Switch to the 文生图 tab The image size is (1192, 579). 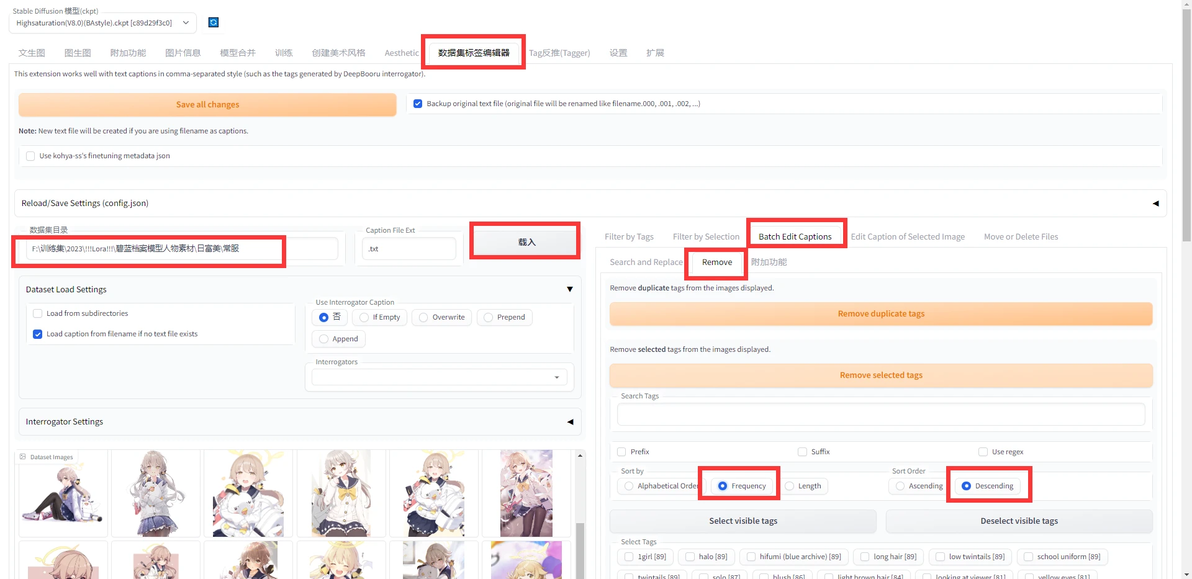(32, 53)
